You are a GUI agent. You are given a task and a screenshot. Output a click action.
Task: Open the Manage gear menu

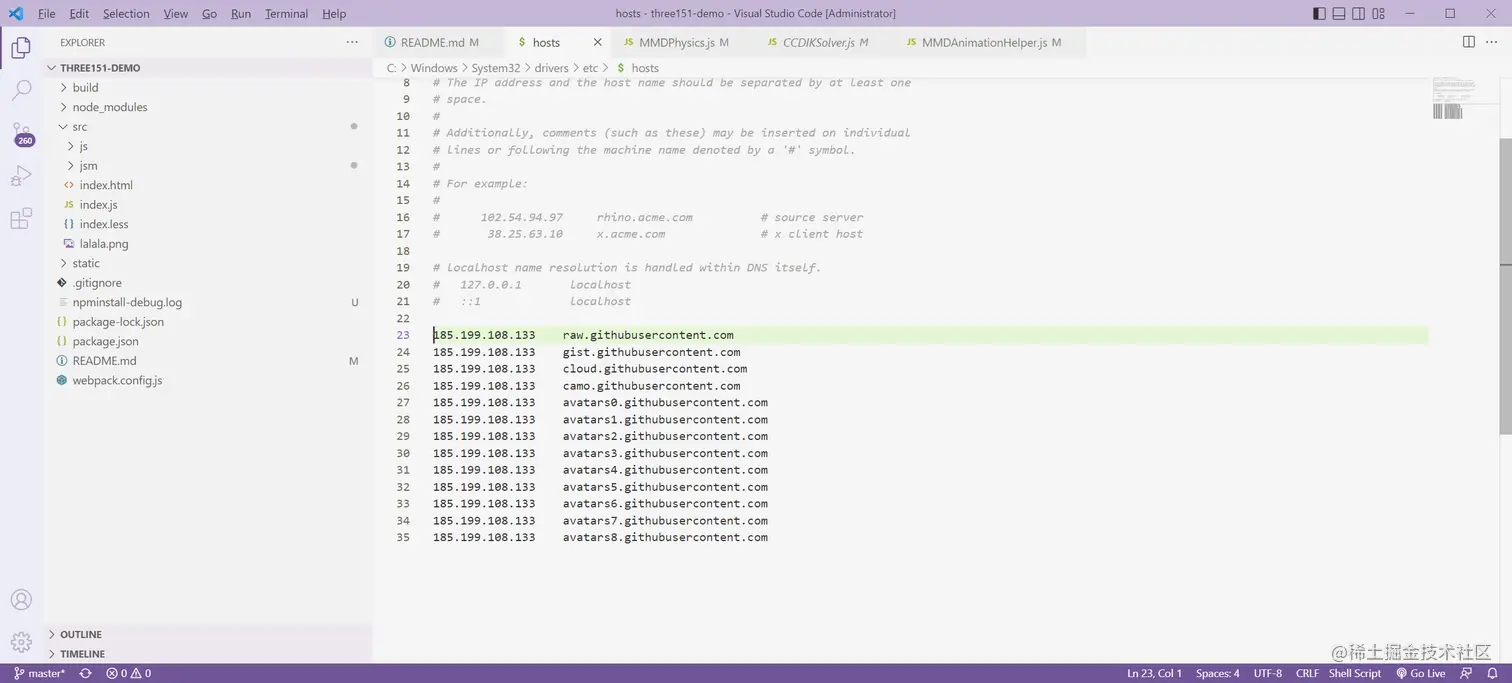tap(22, 639)
